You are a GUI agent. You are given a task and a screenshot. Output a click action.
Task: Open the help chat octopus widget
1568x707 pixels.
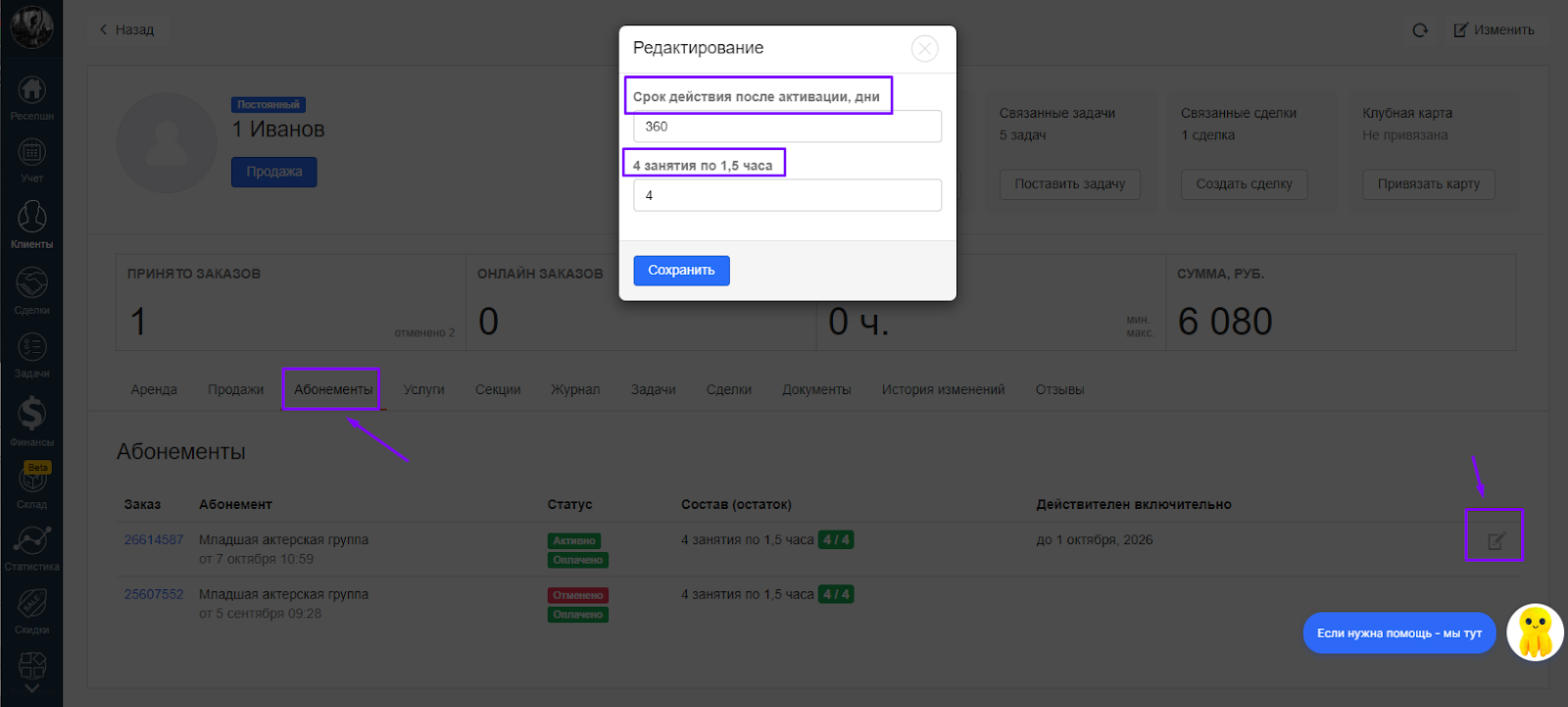[x=1534, y=632]
